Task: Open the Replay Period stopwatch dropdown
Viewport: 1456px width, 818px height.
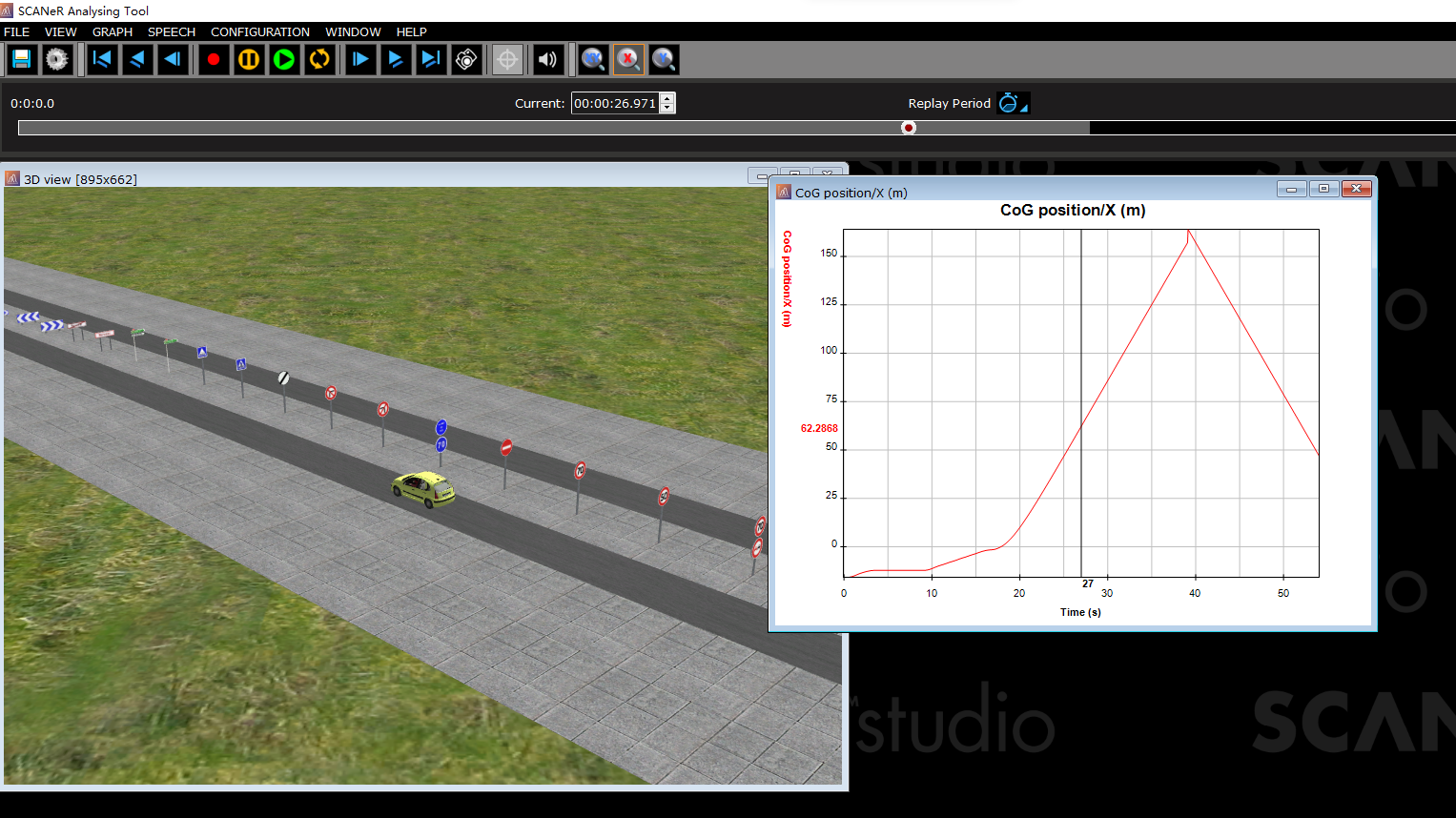Action: pos(1013,103)
